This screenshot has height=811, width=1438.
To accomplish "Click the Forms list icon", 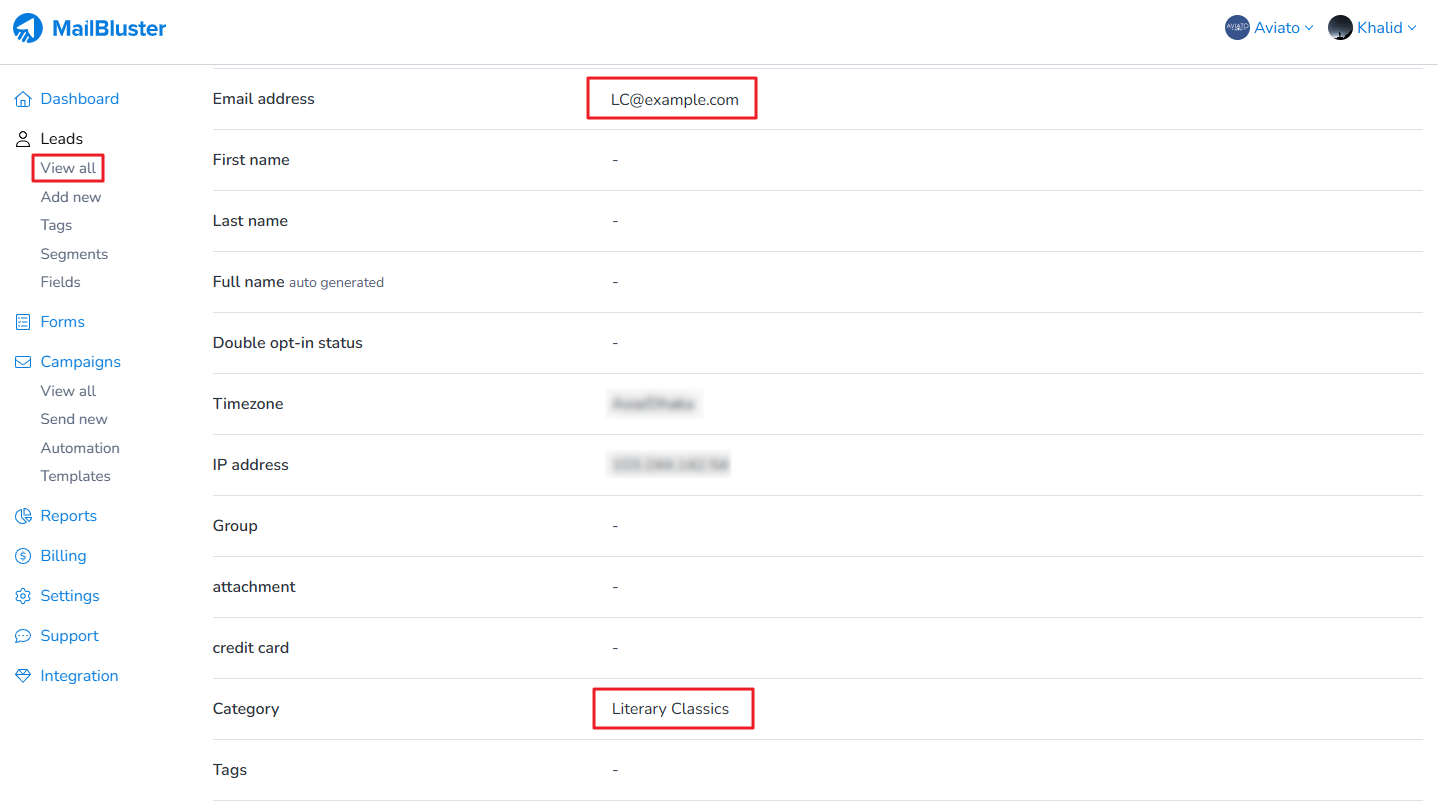I will (23, 322).
